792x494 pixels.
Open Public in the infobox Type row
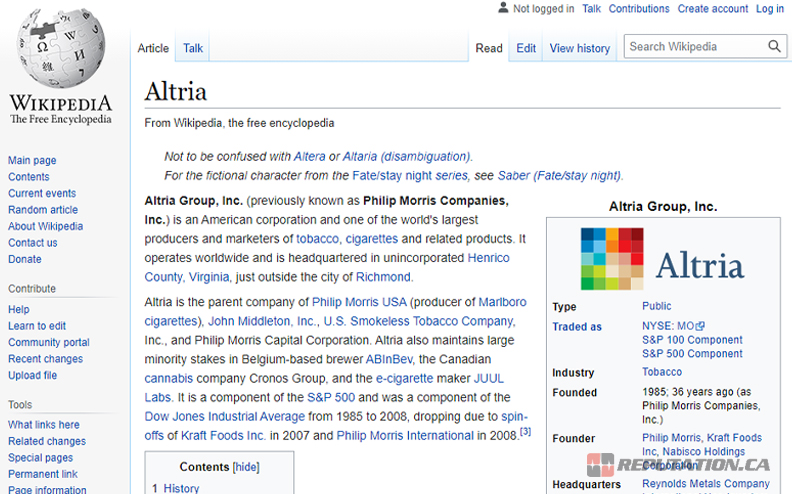coord(657,306)
